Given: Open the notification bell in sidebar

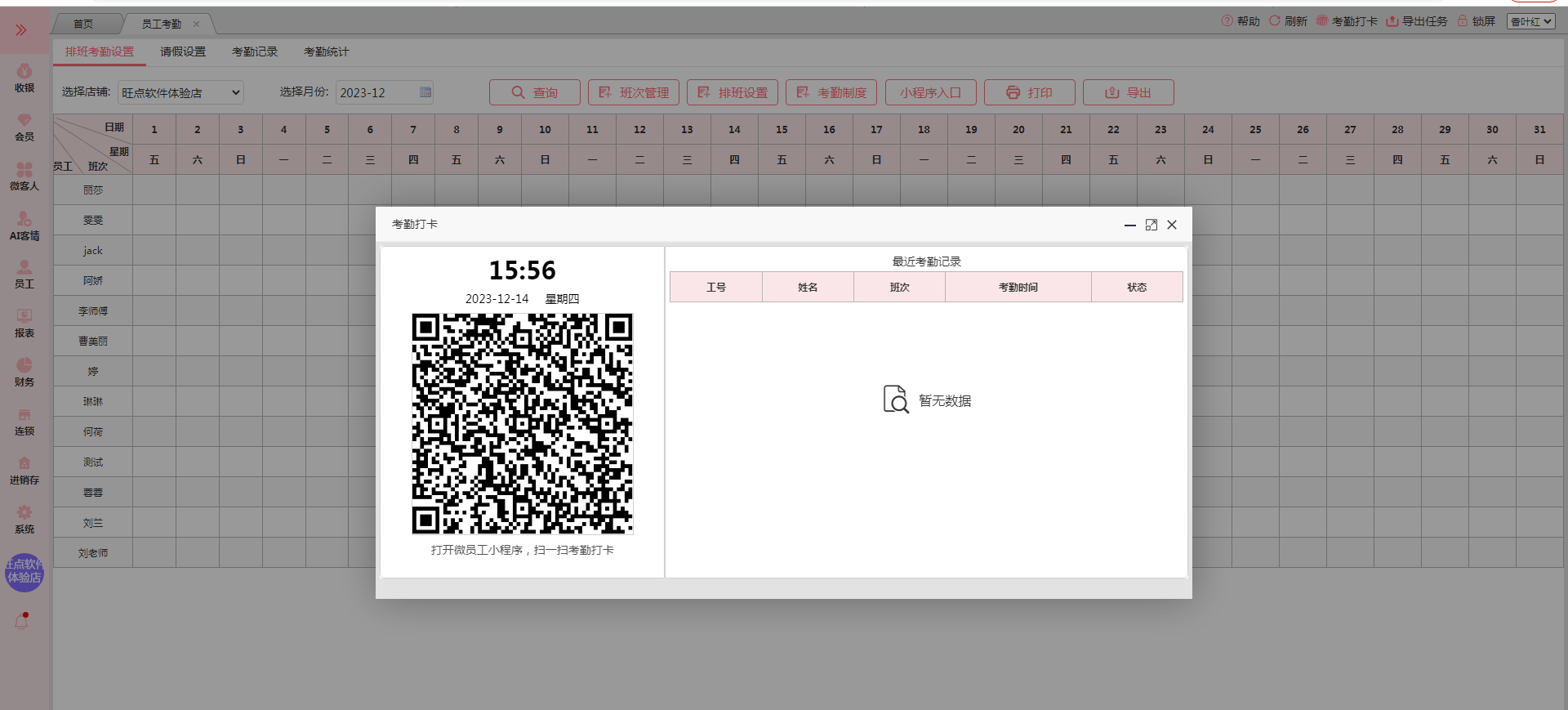Looking at the screenshot, I should pyautogui.click(x=22, y=621).
